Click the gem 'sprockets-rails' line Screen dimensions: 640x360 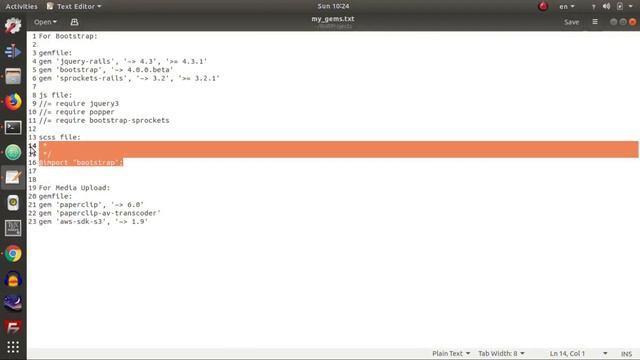click(x=129, y=78)
